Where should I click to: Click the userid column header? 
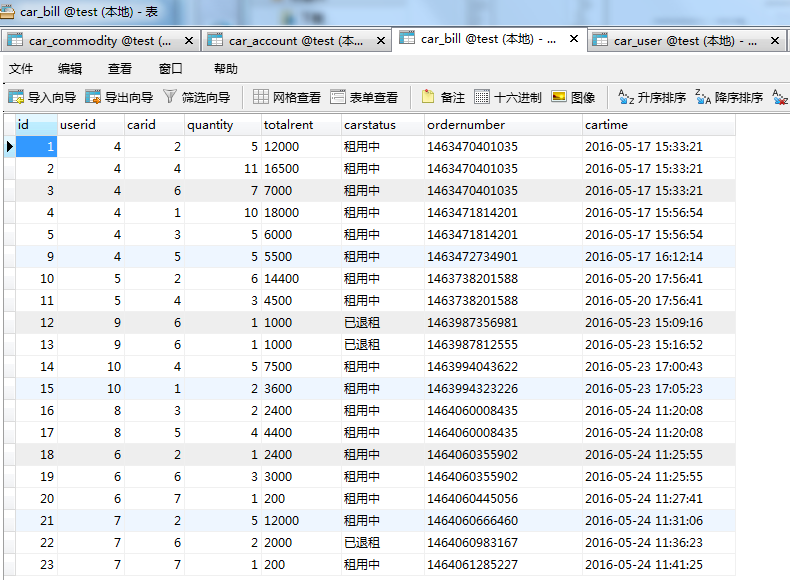91,124
